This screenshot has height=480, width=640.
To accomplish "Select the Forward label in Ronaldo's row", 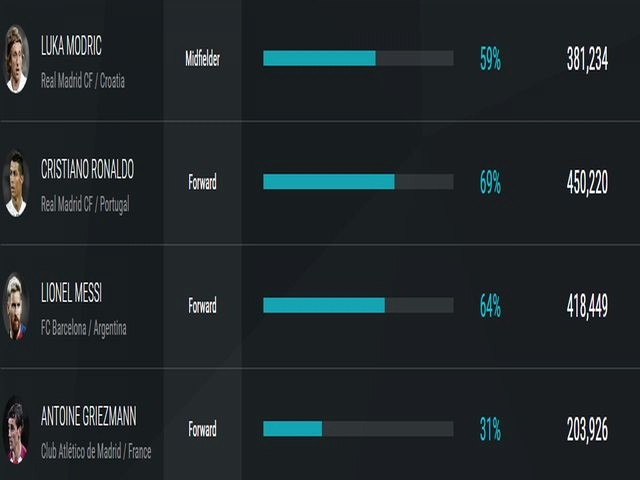I will [x=202, y=182].
